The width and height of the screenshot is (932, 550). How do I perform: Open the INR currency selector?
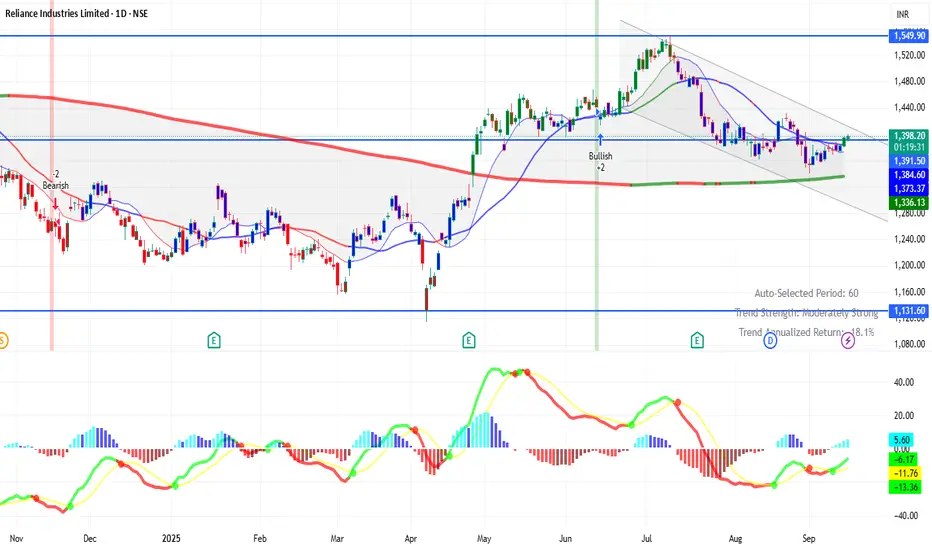[x=902, y=14]
